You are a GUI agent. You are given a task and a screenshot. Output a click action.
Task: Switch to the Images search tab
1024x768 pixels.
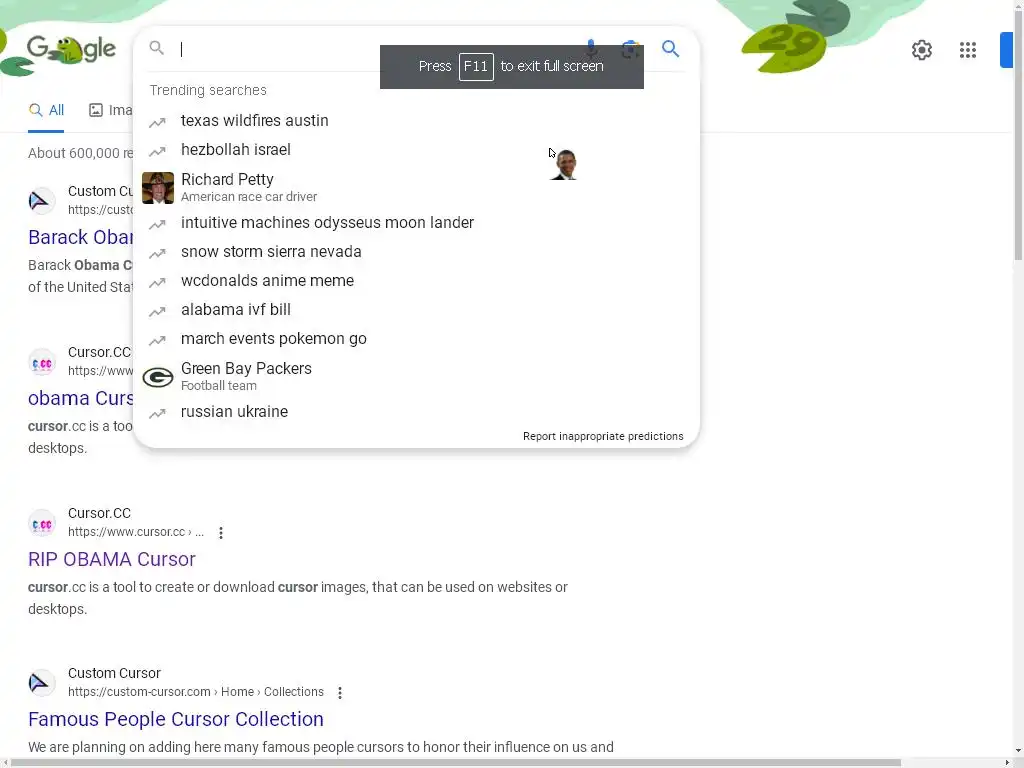pyautogui.click(x=110, y=110)
